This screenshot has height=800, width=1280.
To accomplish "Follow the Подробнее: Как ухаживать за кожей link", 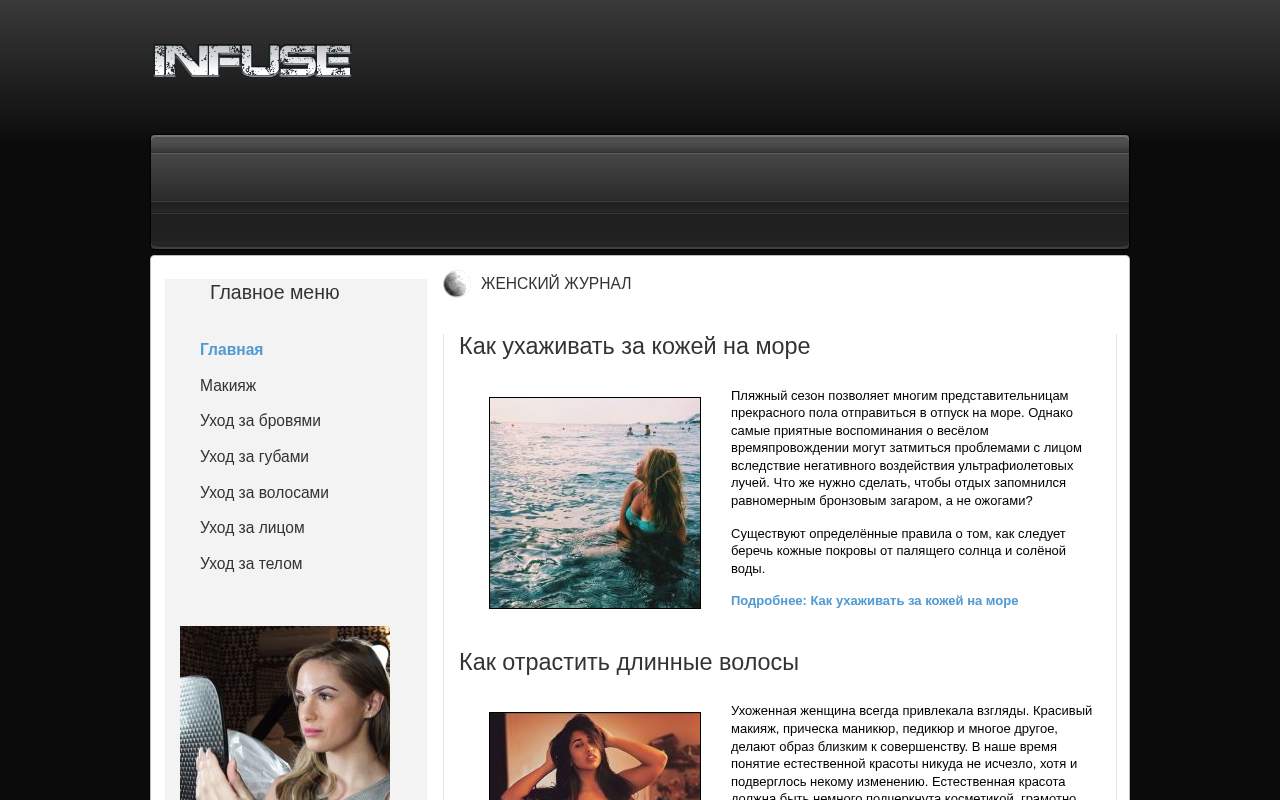I will click(874, 601).
